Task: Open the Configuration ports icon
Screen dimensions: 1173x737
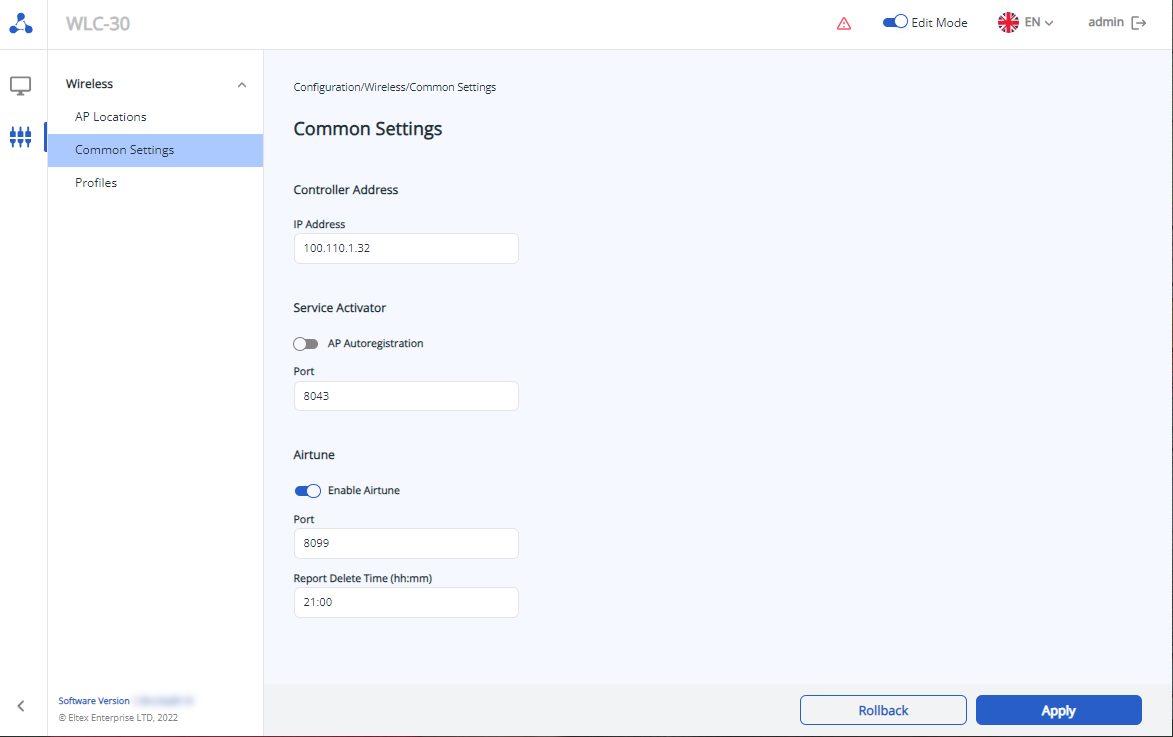Action: point(21,136)
